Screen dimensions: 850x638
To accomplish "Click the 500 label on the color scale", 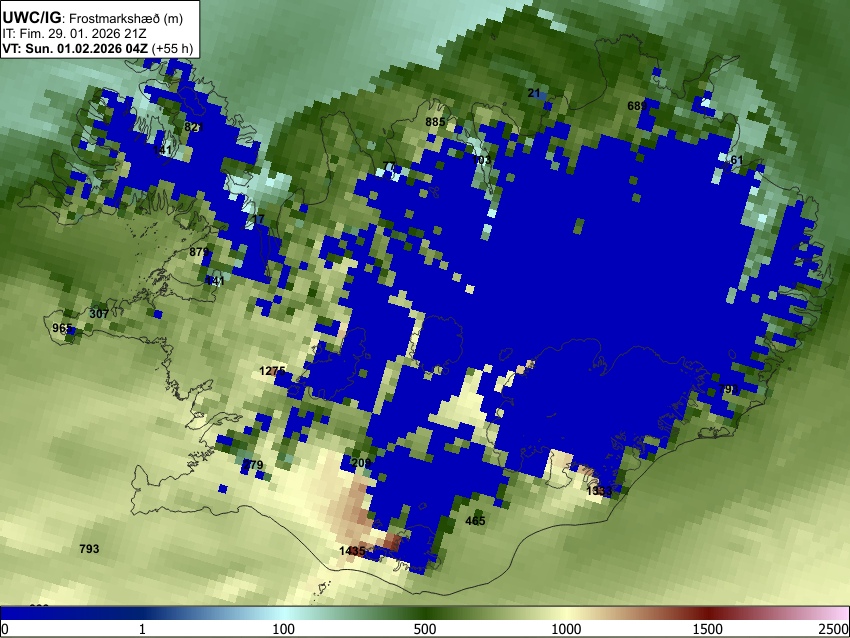I will (424, 629).
